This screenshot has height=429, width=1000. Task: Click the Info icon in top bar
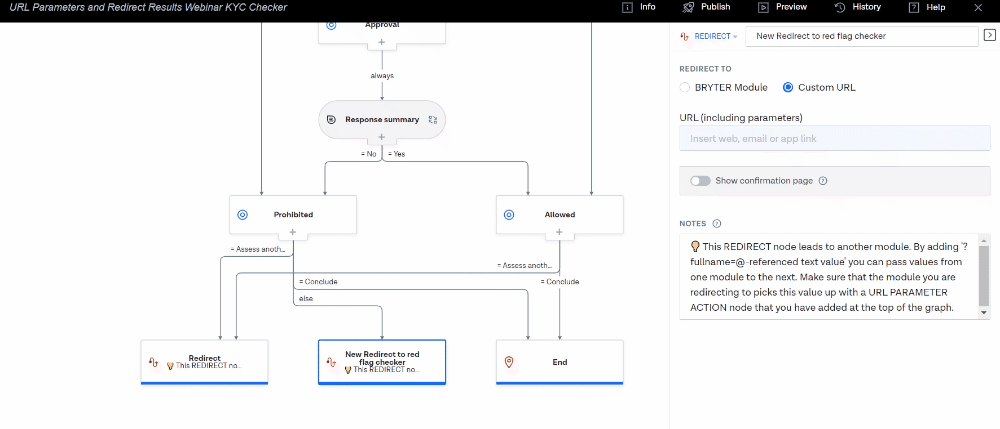tap(628, 7)
